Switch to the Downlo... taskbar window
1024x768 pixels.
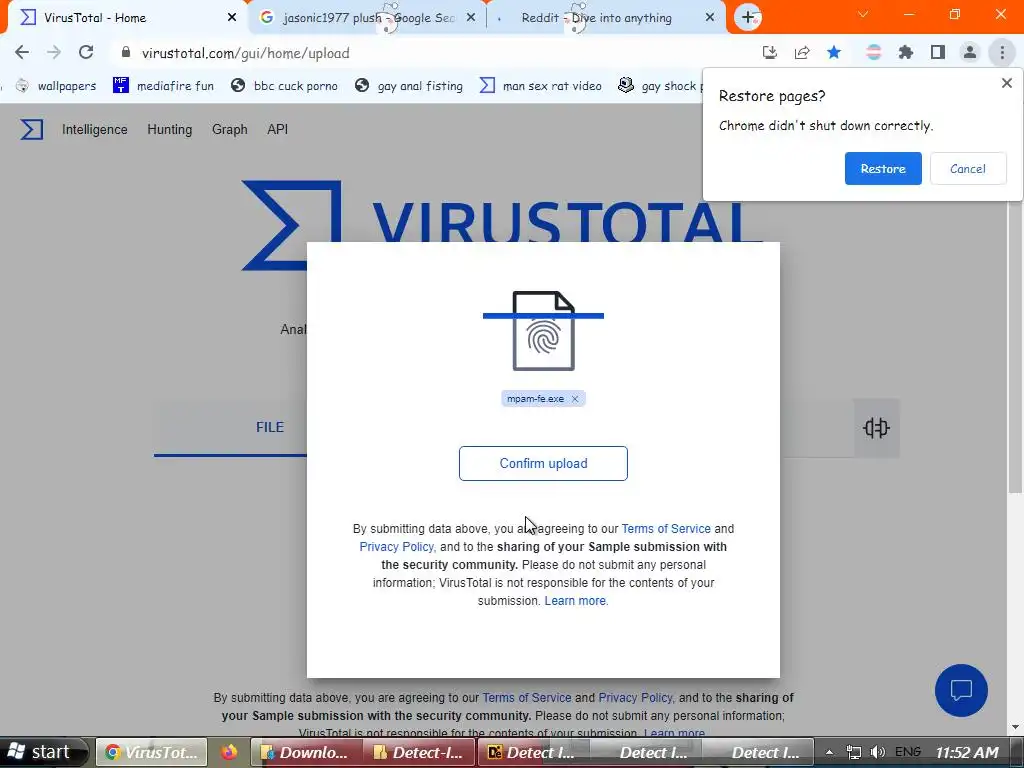pos(306,752)
